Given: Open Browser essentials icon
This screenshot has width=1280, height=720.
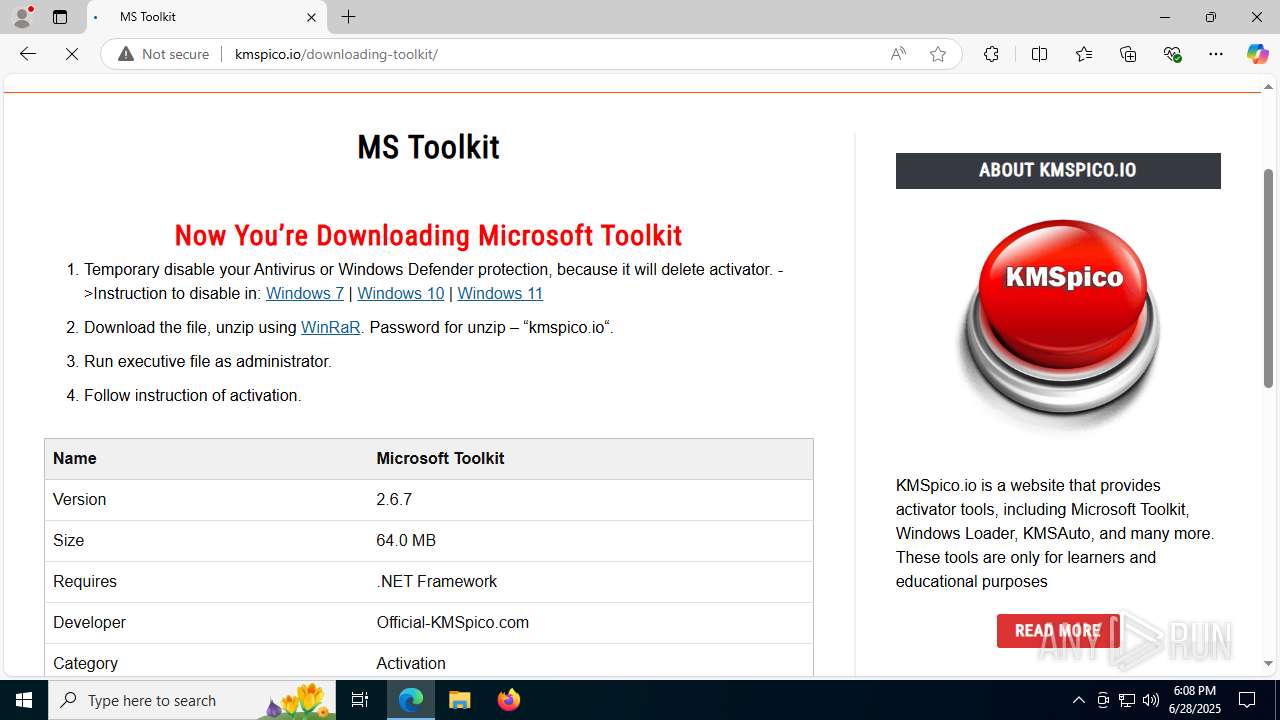Looking at the screenshot, I should point(1172,54).
